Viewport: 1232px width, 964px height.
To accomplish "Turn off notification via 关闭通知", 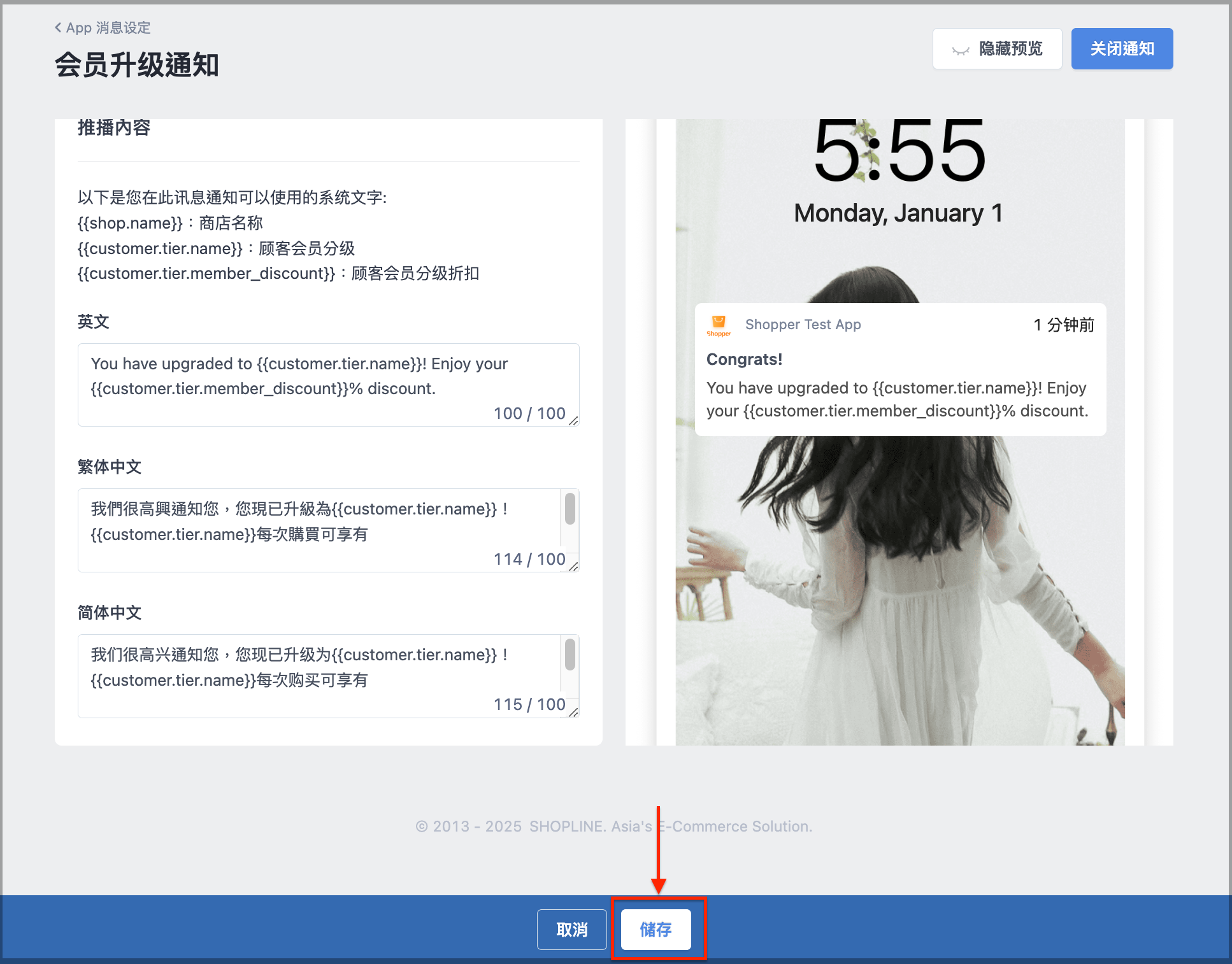I will click(1122, 49).
